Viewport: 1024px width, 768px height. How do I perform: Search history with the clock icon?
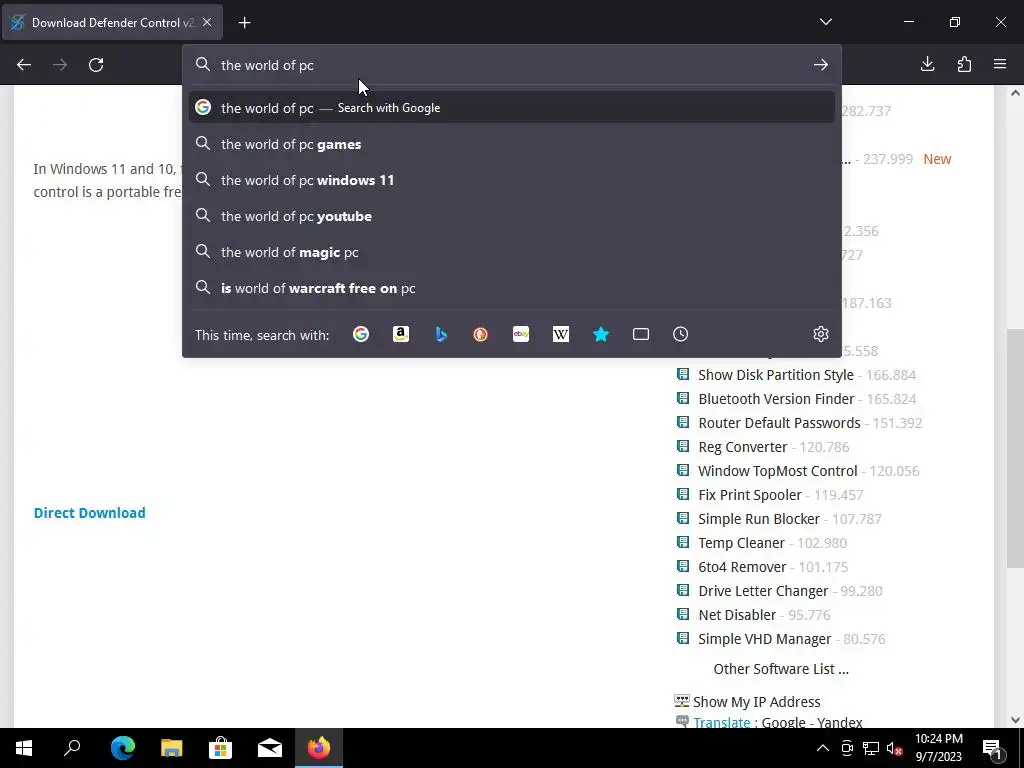[x=680, y=334]
